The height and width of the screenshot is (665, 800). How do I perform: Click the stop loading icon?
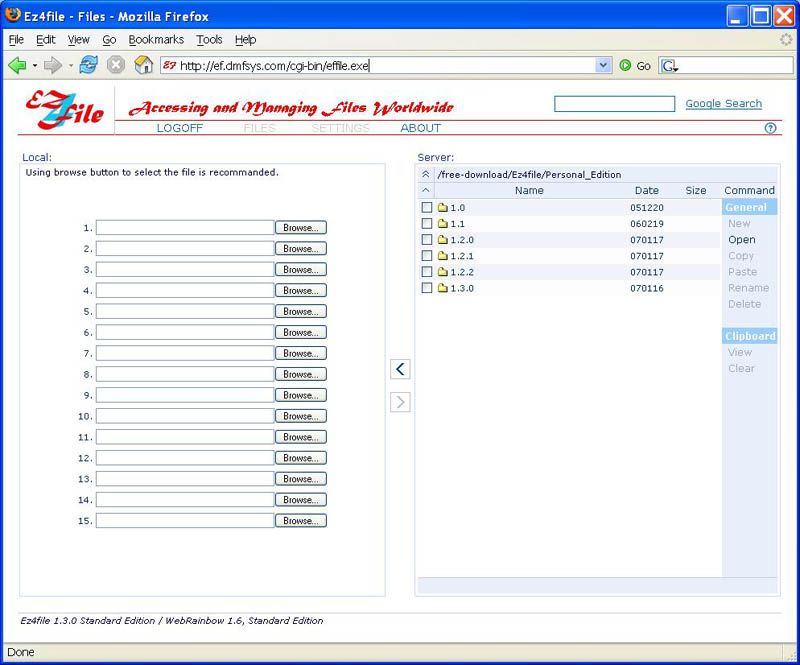click(114, 64)
